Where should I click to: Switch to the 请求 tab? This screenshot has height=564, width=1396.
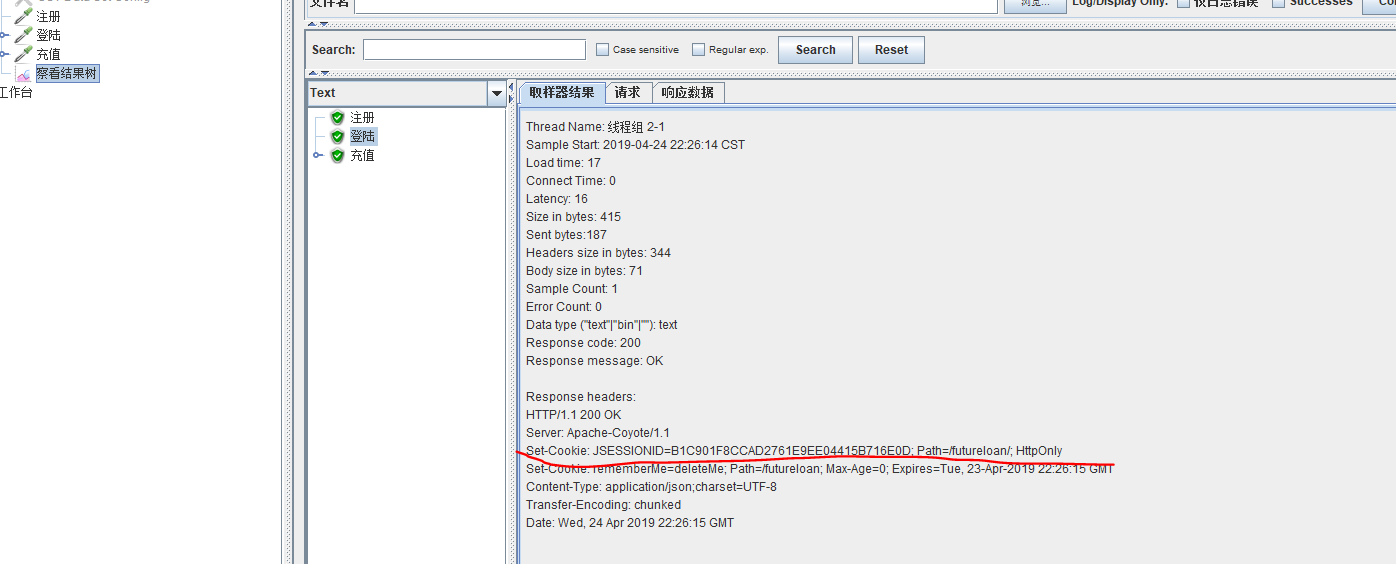click(628, 92)
